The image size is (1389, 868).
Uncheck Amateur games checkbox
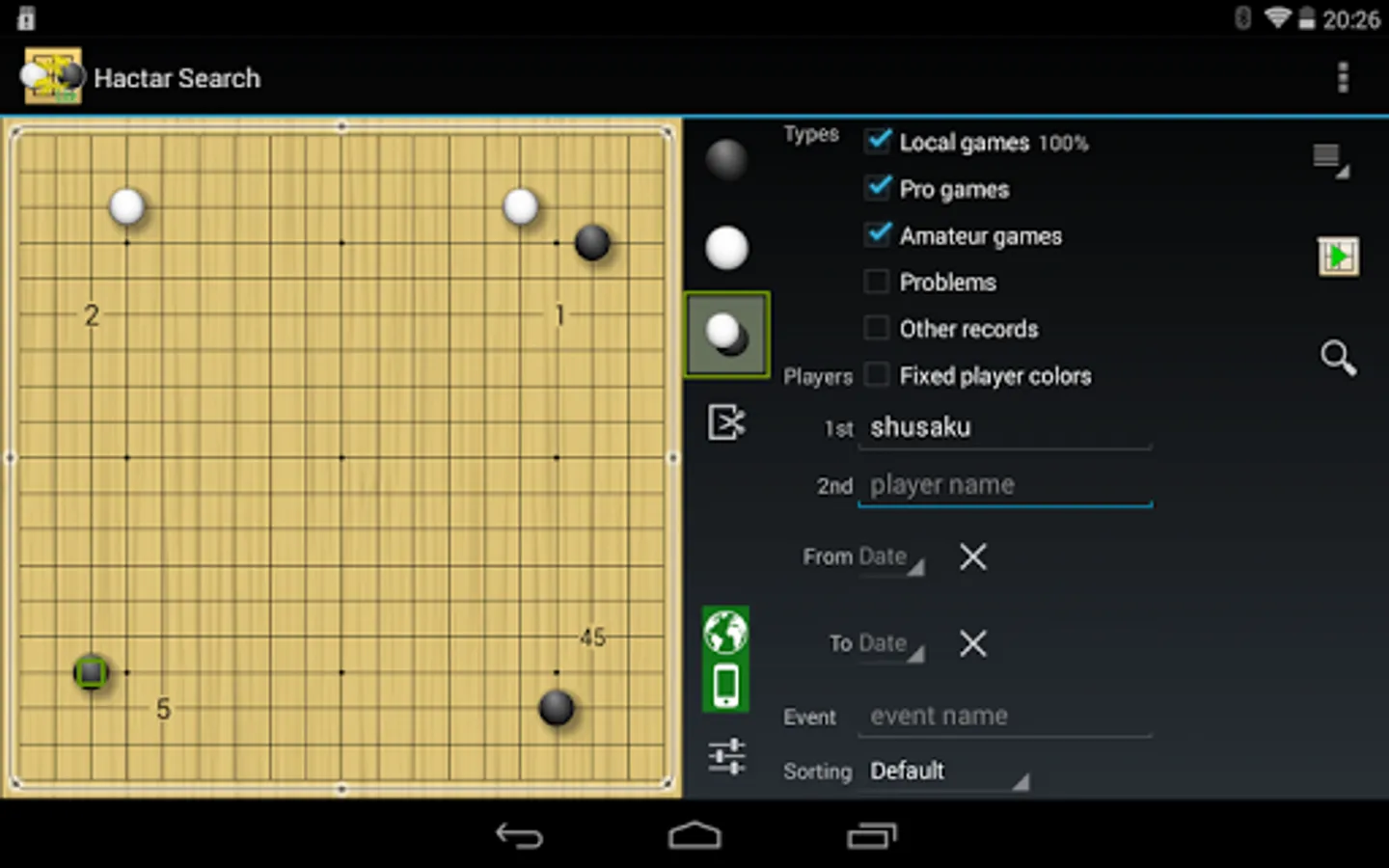[877, 234]
